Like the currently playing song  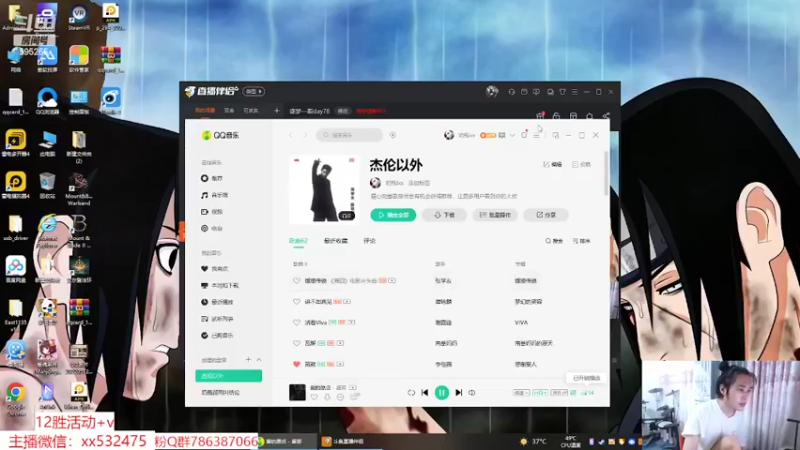click(x=314, y=397)
